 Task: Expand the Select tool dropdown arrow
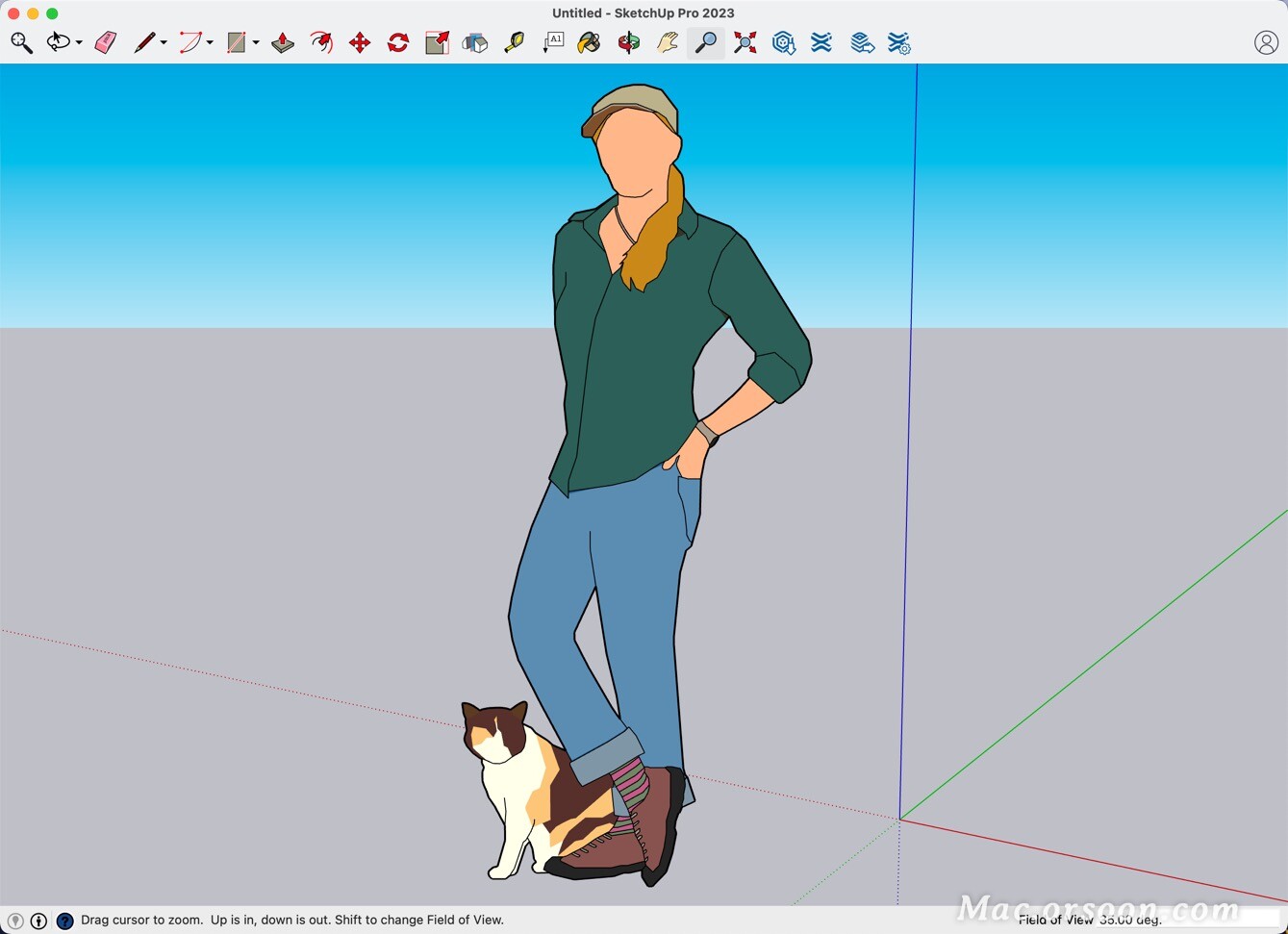79,43
